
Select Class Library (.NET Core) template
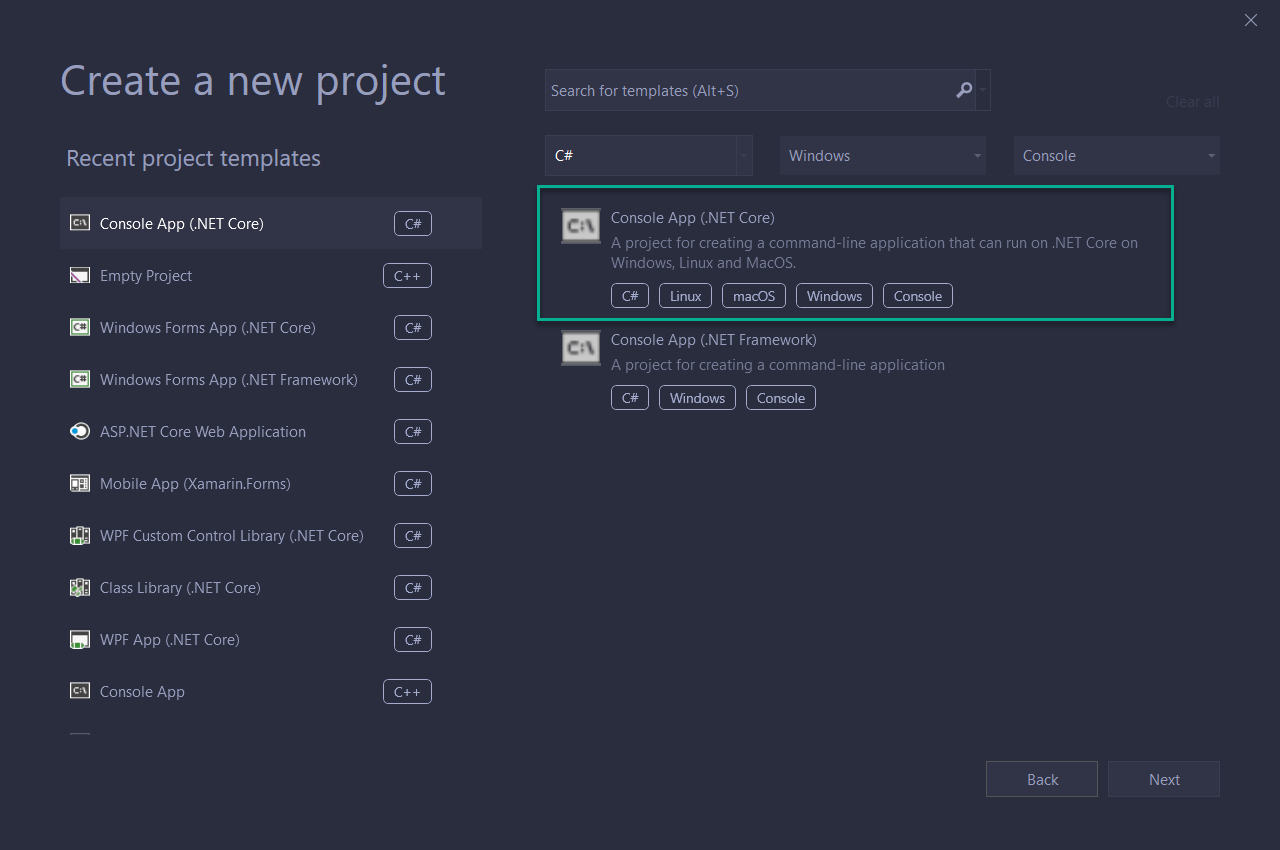tap(271, 587)
